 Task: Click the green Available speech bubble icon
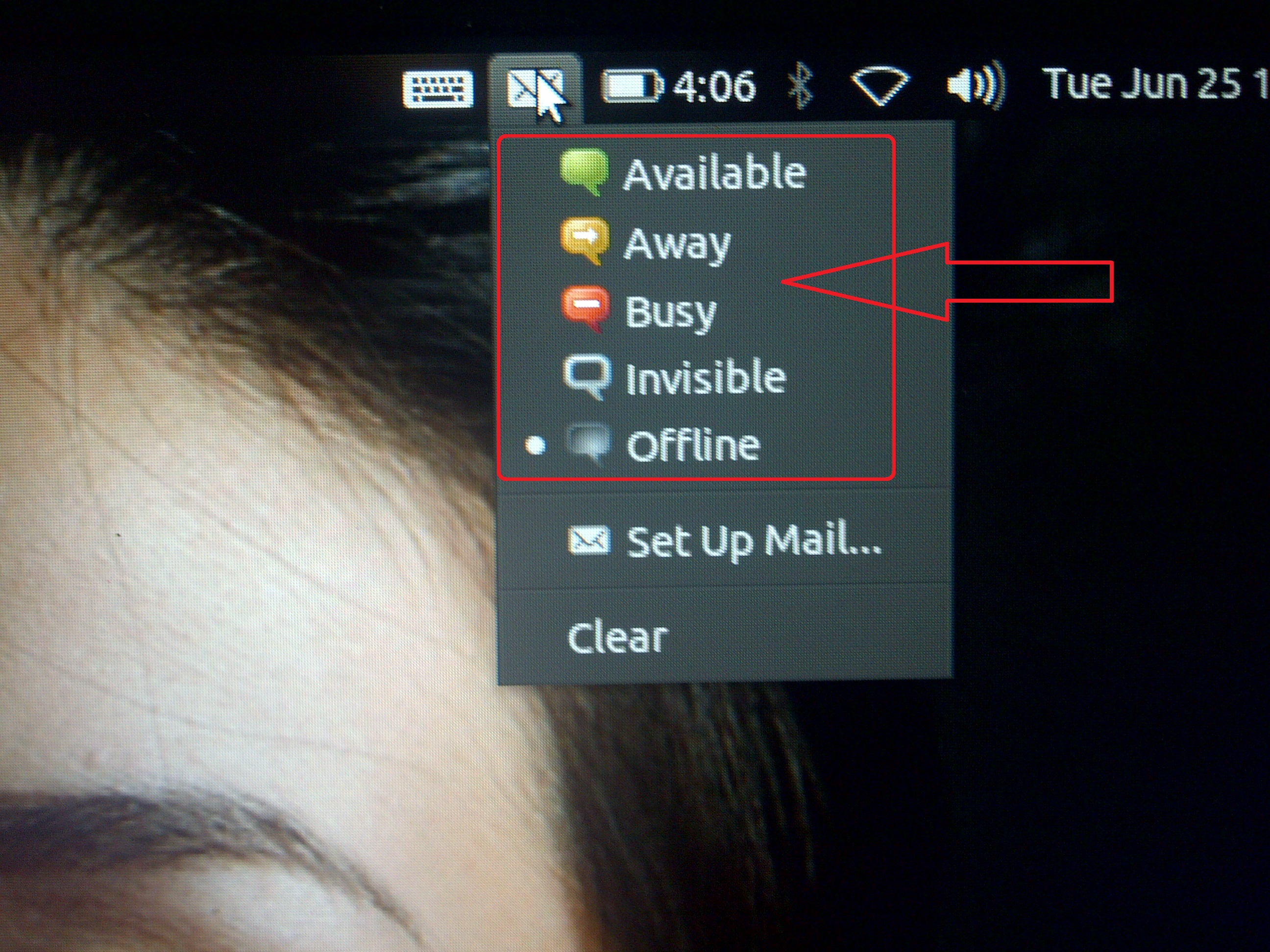pyautogui.click(x=585, y=171)
